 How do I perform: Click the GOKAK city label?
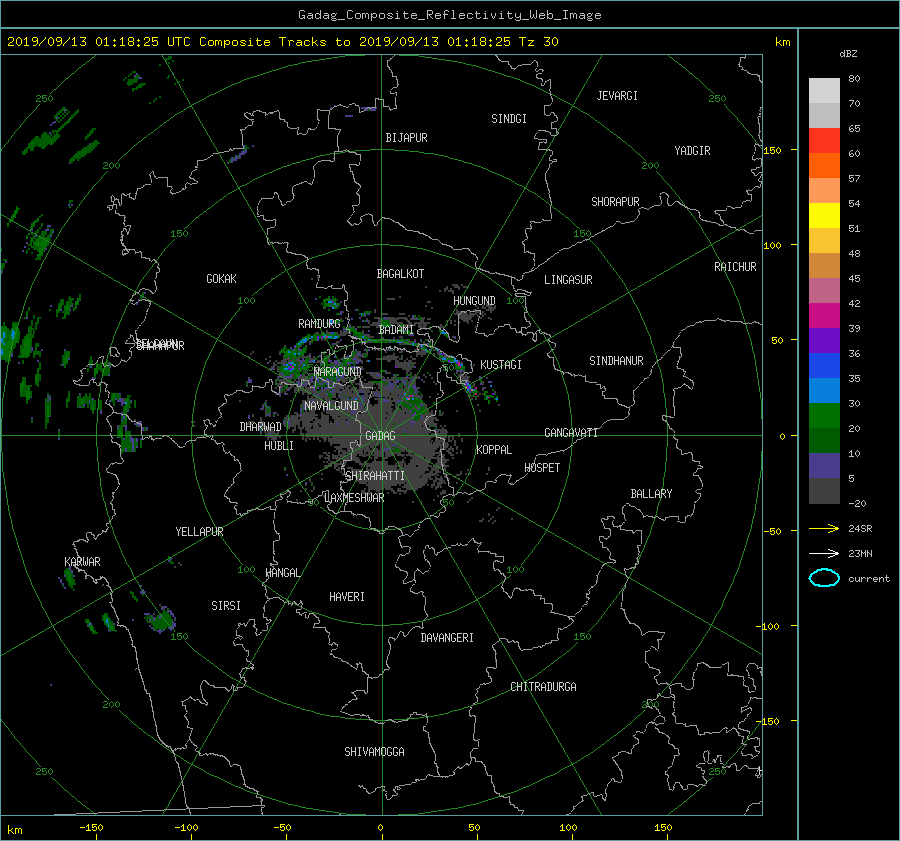pos(221,278)
